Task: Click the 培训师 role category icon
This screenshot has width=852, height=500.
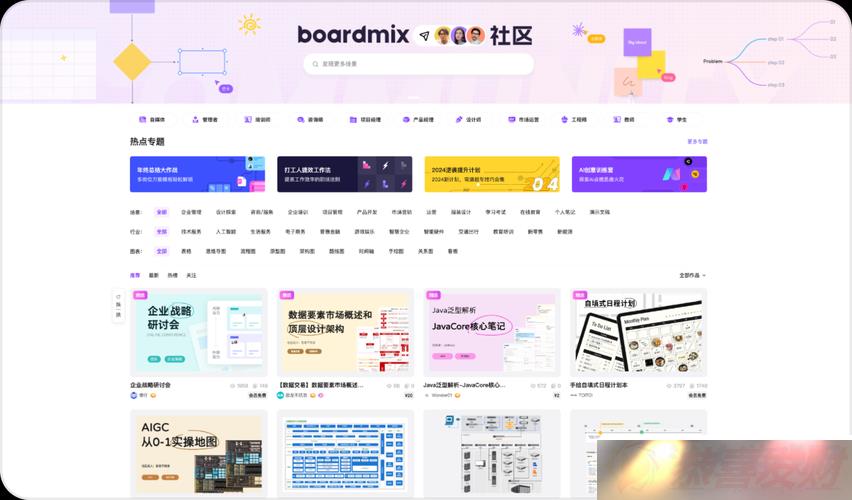Action: 248,120
